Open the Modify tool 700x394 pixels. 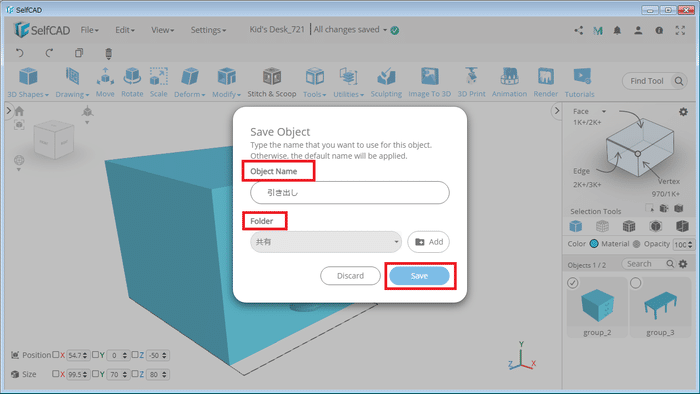click(226, 83)
